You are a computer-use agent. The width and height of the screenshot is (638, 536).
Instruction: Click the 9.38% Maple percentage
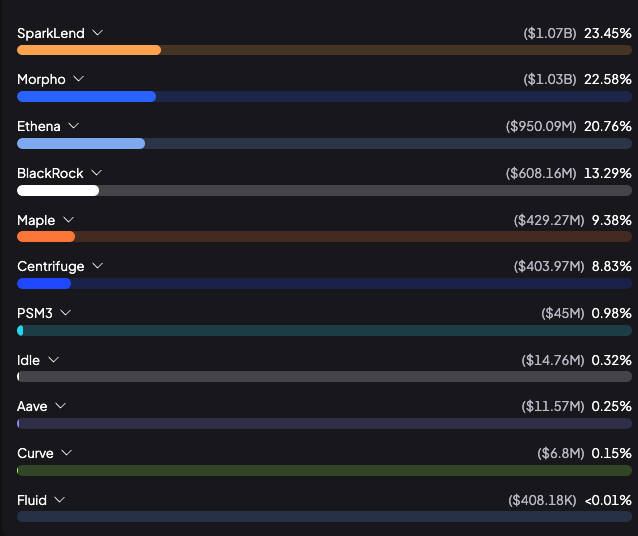[x=612, y=220]
